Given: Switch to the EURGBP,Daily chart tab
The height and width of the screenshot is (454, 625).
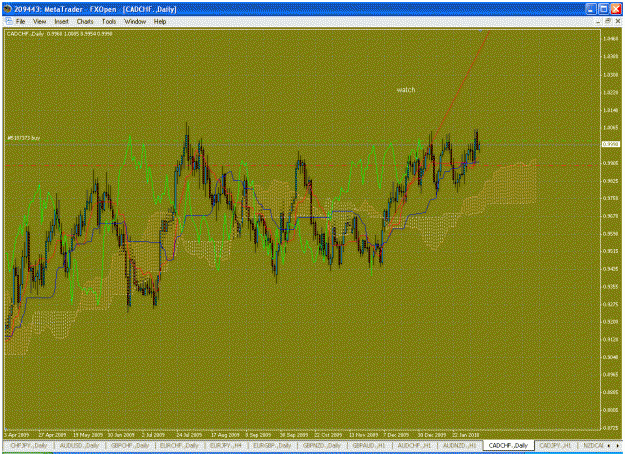Looking at the screenshot, I should coord(272,445).
